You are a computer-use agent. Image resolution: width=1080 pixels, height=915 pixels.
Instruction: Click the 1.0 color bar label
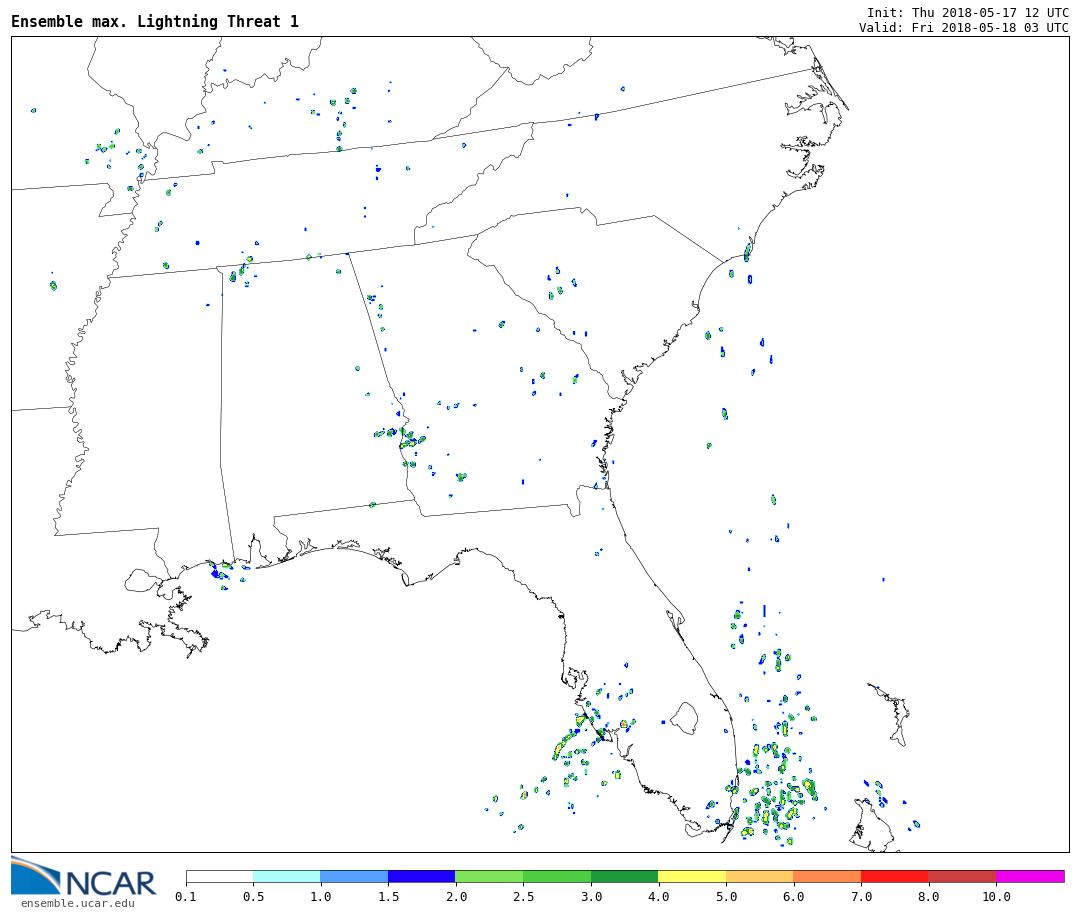pos(321,896)
